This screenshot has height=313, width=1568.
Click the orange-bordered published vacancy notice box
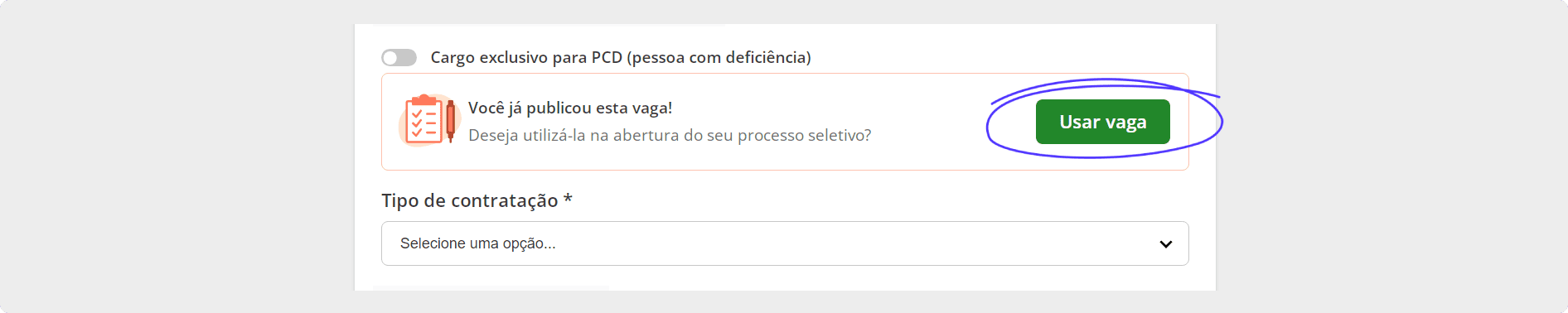click(x=785, y=122)
